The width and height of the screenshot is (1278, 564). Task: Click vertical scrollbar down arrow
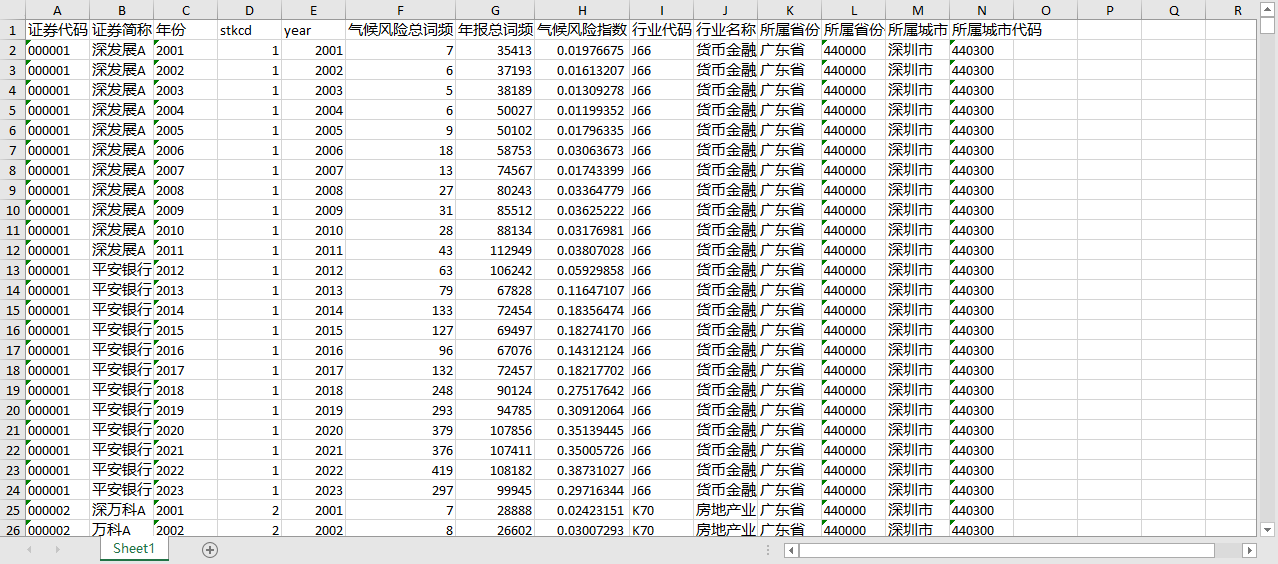coord(1267,529)
